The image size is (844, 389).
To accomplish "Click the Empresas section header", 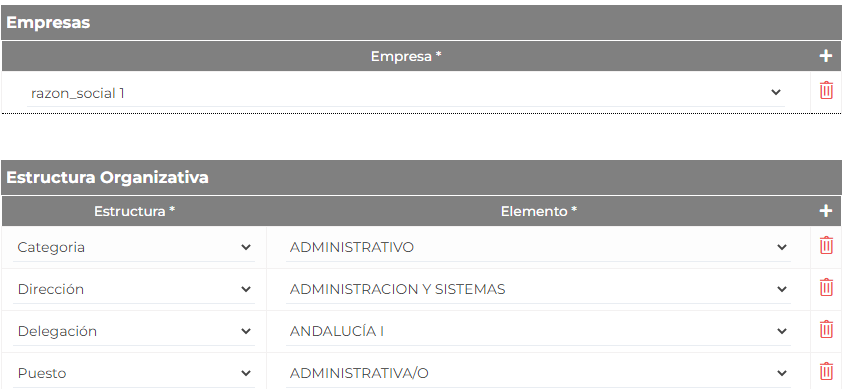I will click(421, 23).
